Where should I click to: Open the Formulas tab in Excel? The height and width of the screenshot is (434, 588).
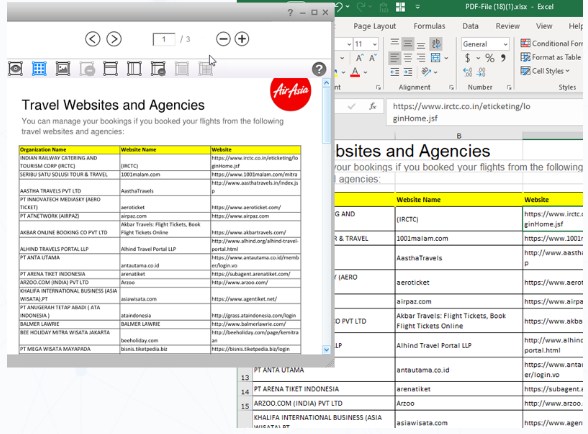pyautogui.click(x=429, y=26)
